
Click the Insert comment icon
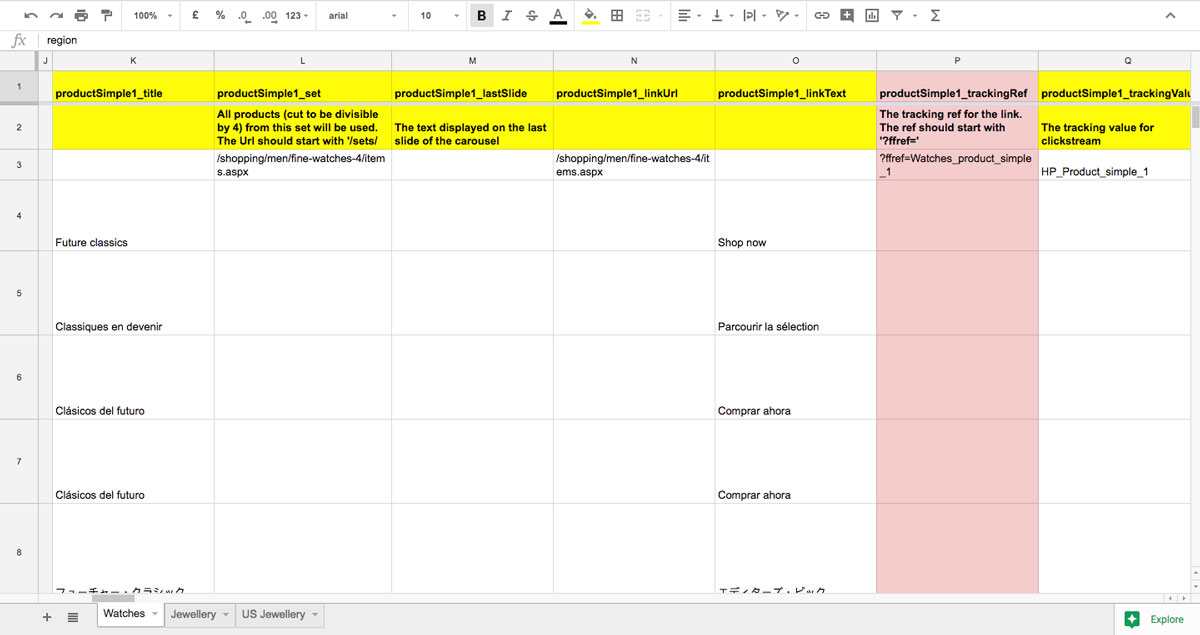(x=847, y=16)
